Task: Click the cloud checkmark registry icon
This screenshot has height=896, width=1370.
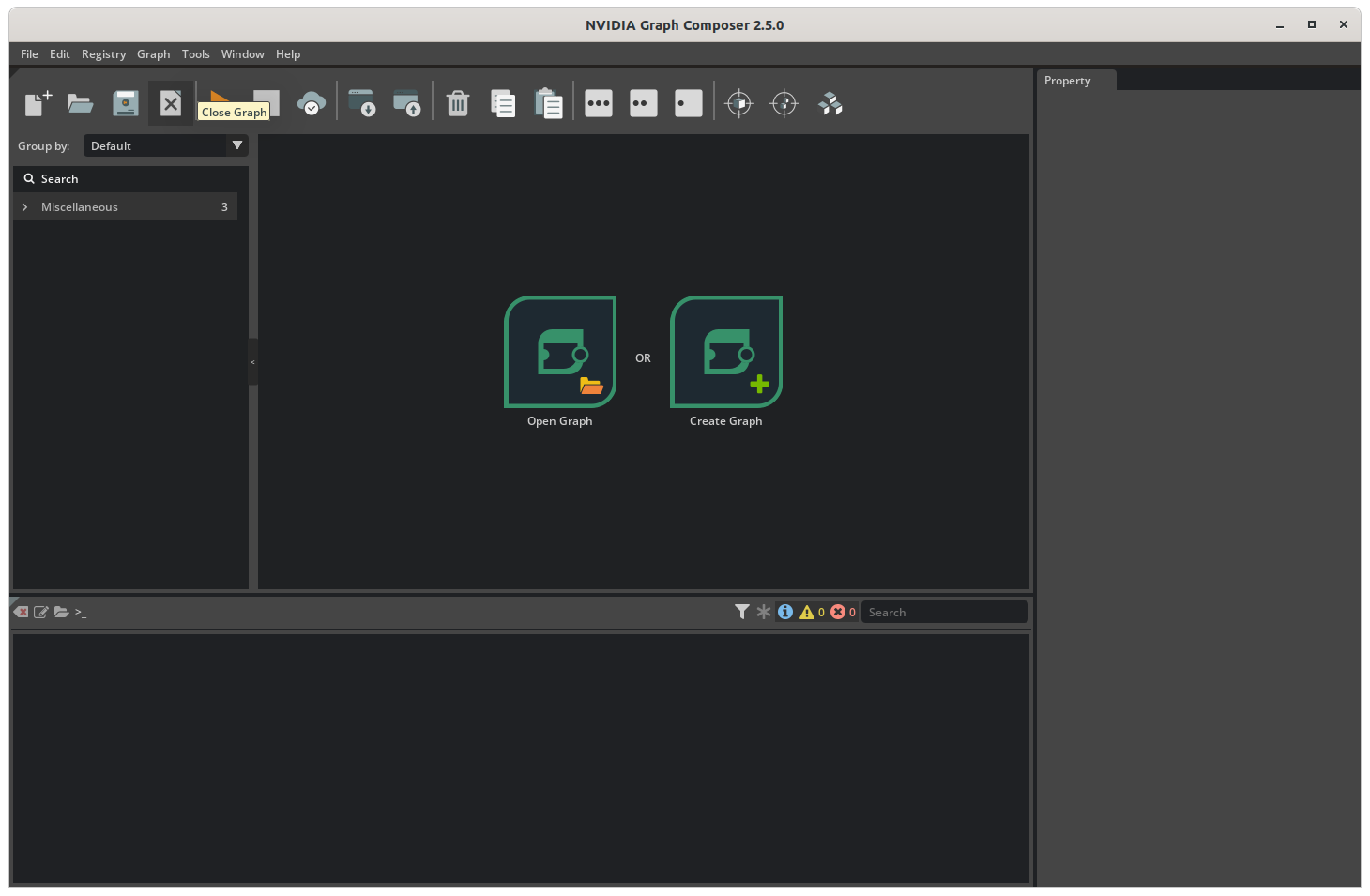Action: [312, 103]
